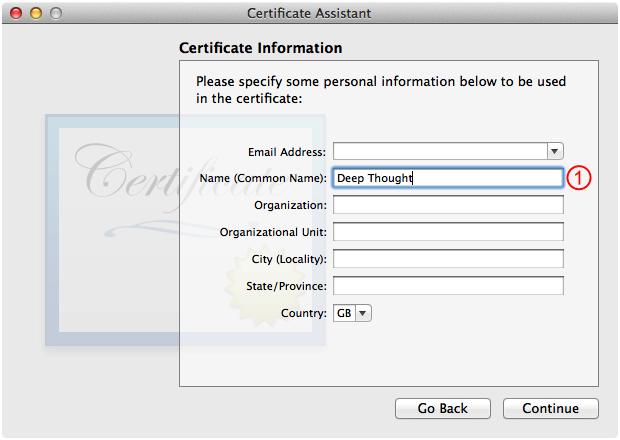Select the Organizational Unit input field
Viewport: 620px width, 440px height.
[x=448, y=232]
